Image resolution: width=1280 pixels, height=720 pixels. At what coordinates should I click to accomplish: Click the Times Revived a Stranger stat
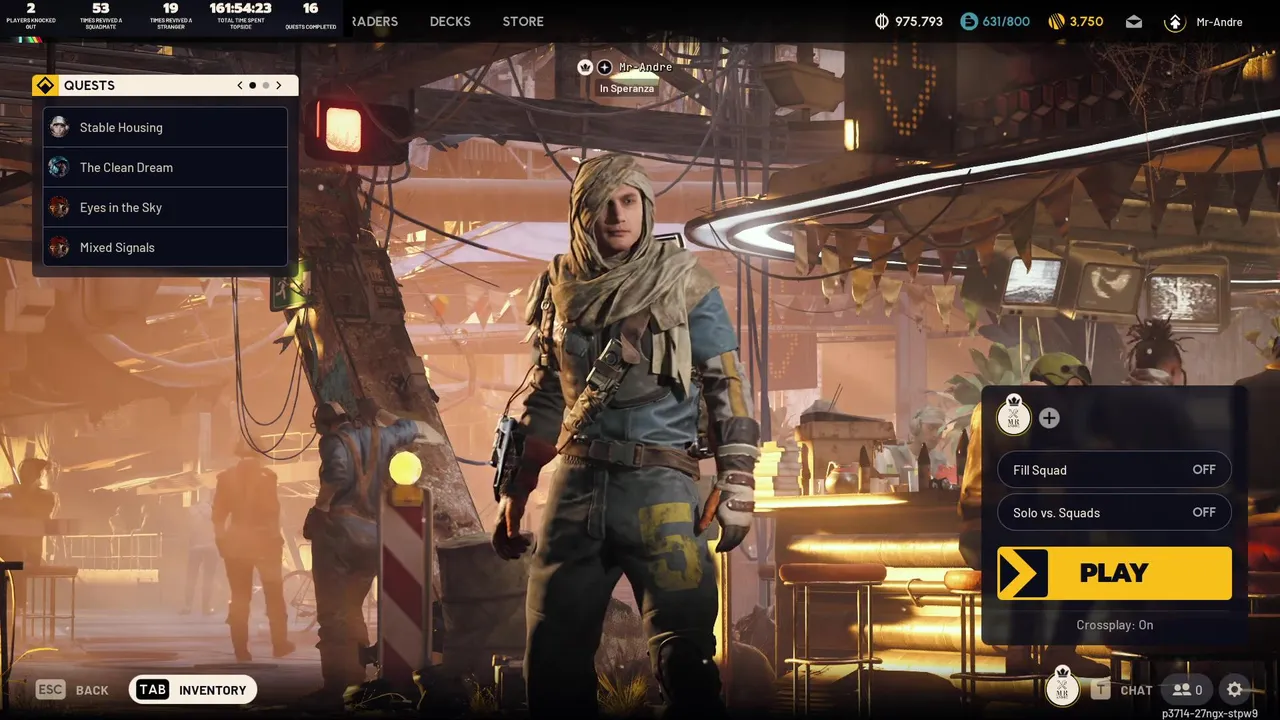(171, 16)
